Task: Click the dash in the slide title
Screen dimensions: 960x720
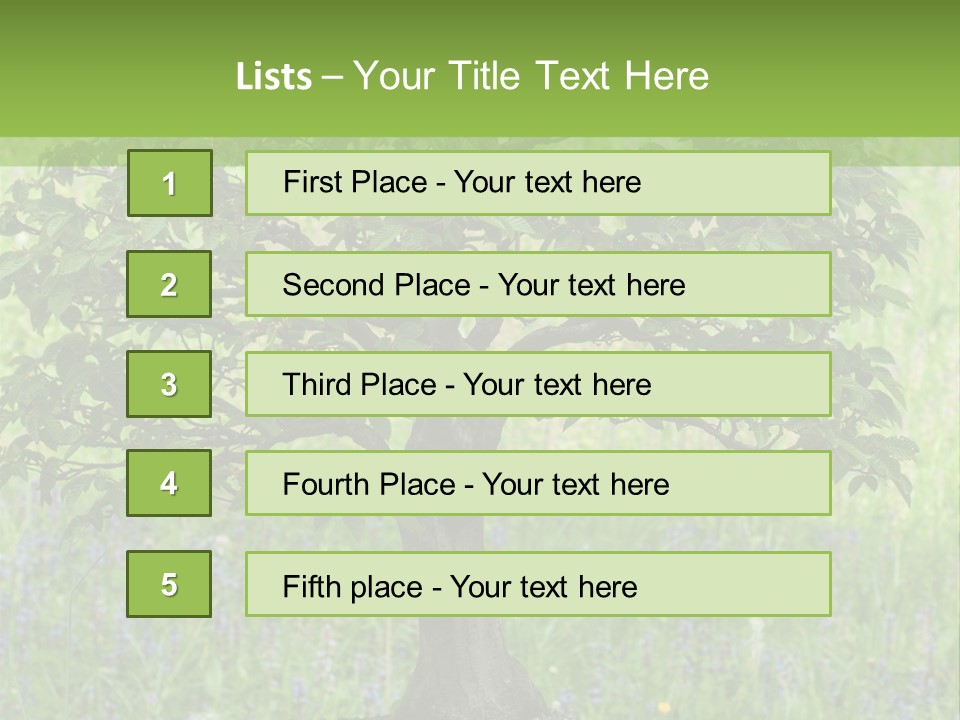Action: (333, 77)
